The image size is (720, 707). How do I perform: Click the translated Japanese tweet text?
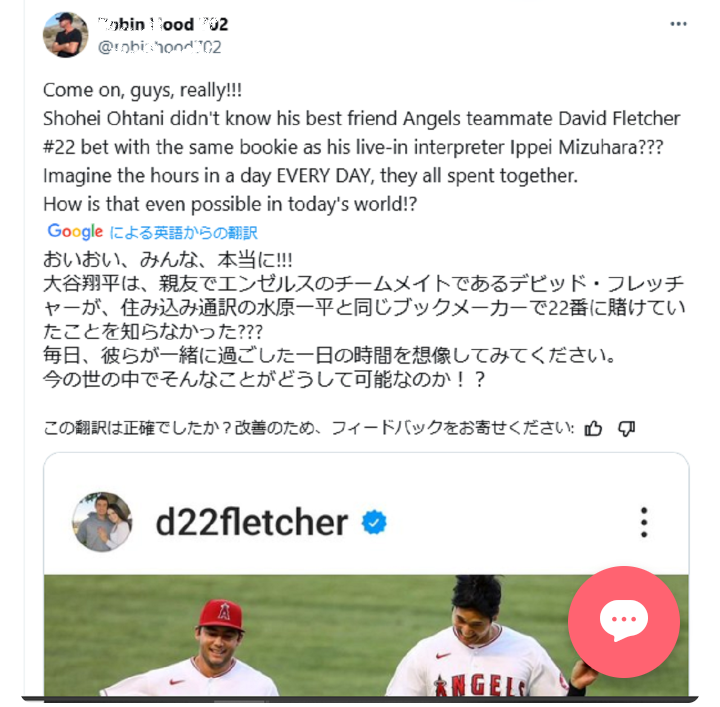click(364, 320)
